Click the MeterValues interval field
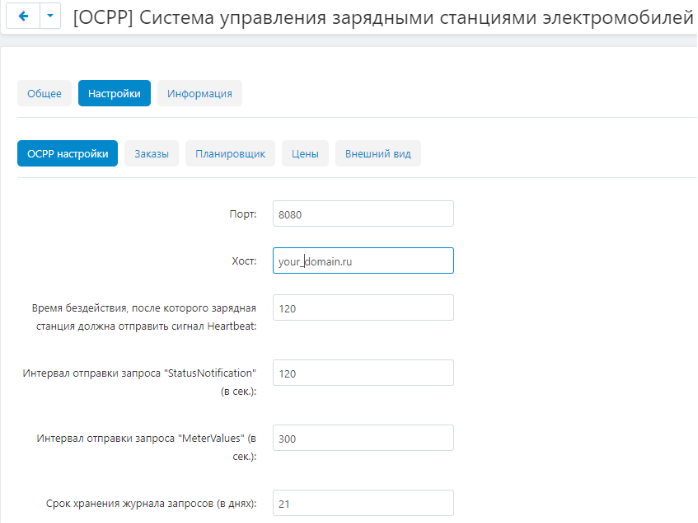698x523 pixels. coord(363,438)
